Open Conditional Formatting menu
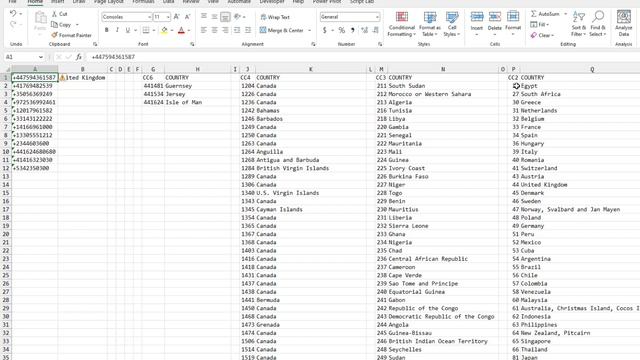The height and width of the screenshot is (360, 640). coord(402,24)
